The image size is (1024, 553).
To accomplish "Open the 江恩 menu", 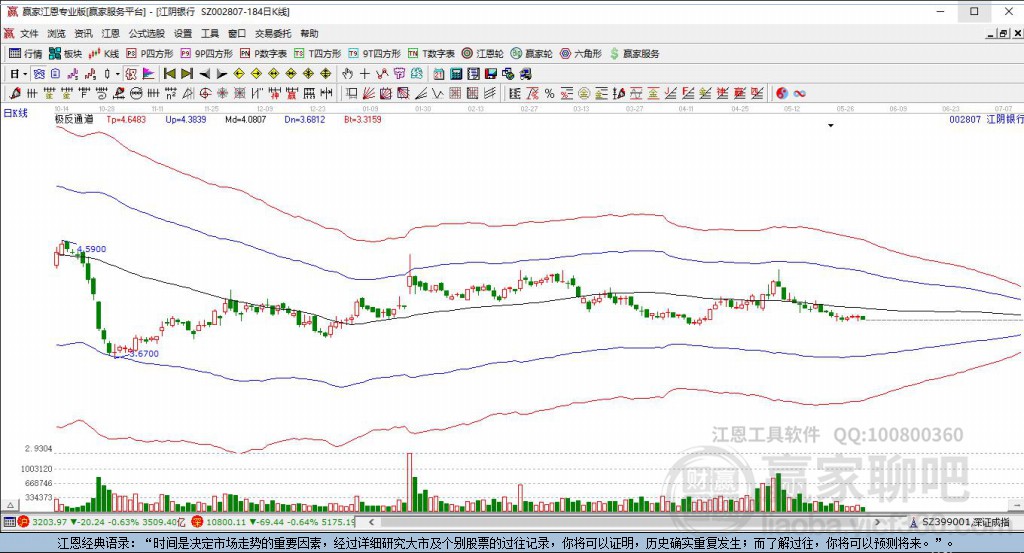I will pyautogui.click(x=110, y=33).
